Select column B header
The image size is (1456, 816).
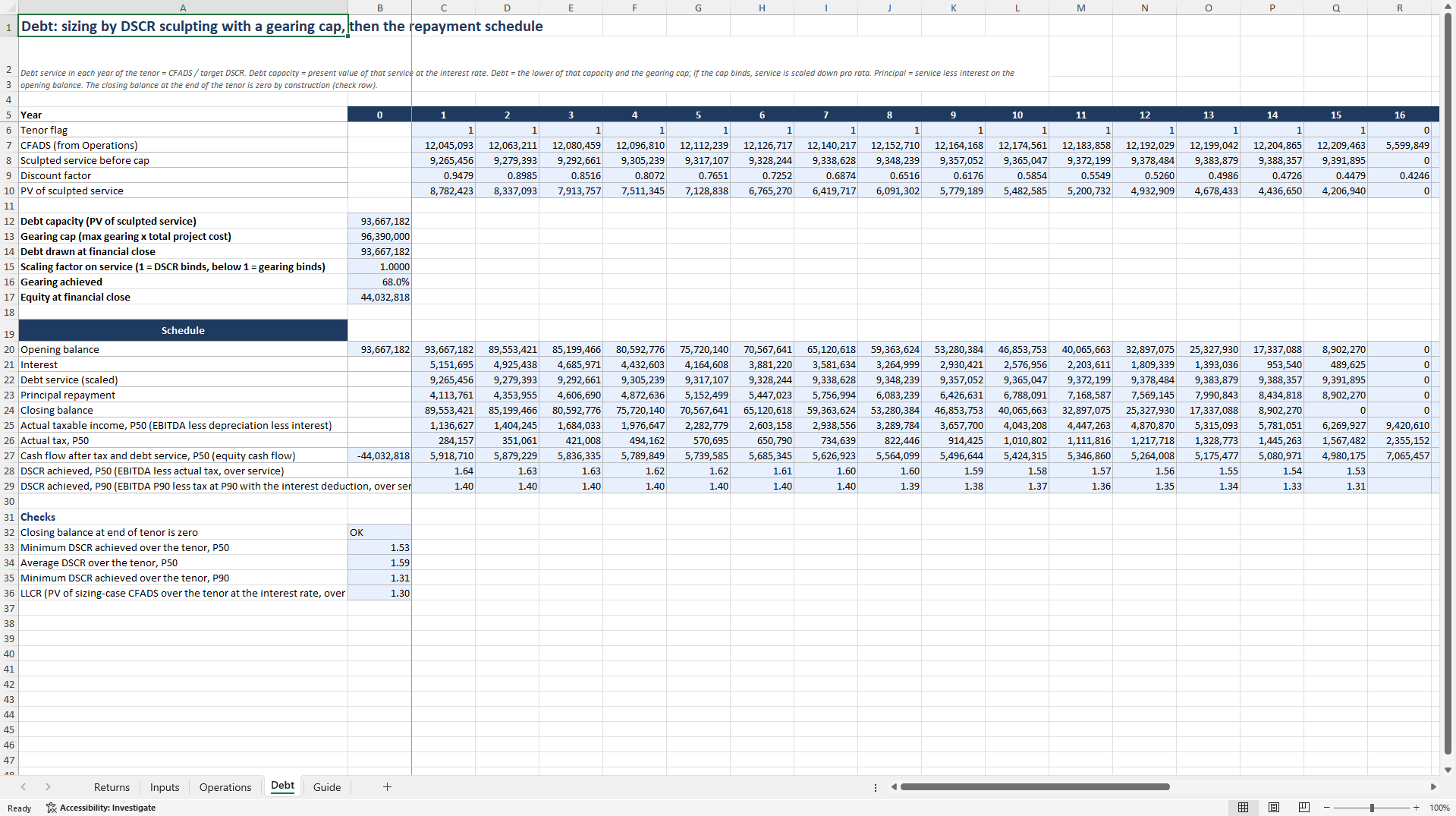click(x=379, y=8)
